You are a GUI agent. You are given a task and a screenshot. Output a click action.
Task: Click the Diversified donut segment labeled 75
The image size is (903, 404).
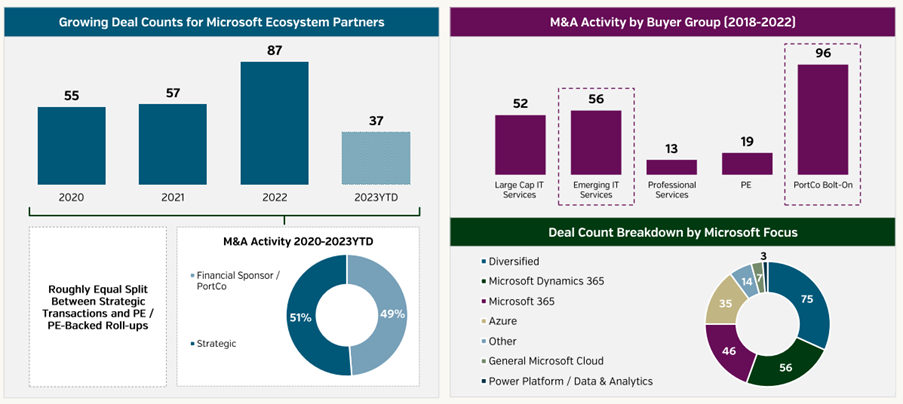(x=805, y=299)
